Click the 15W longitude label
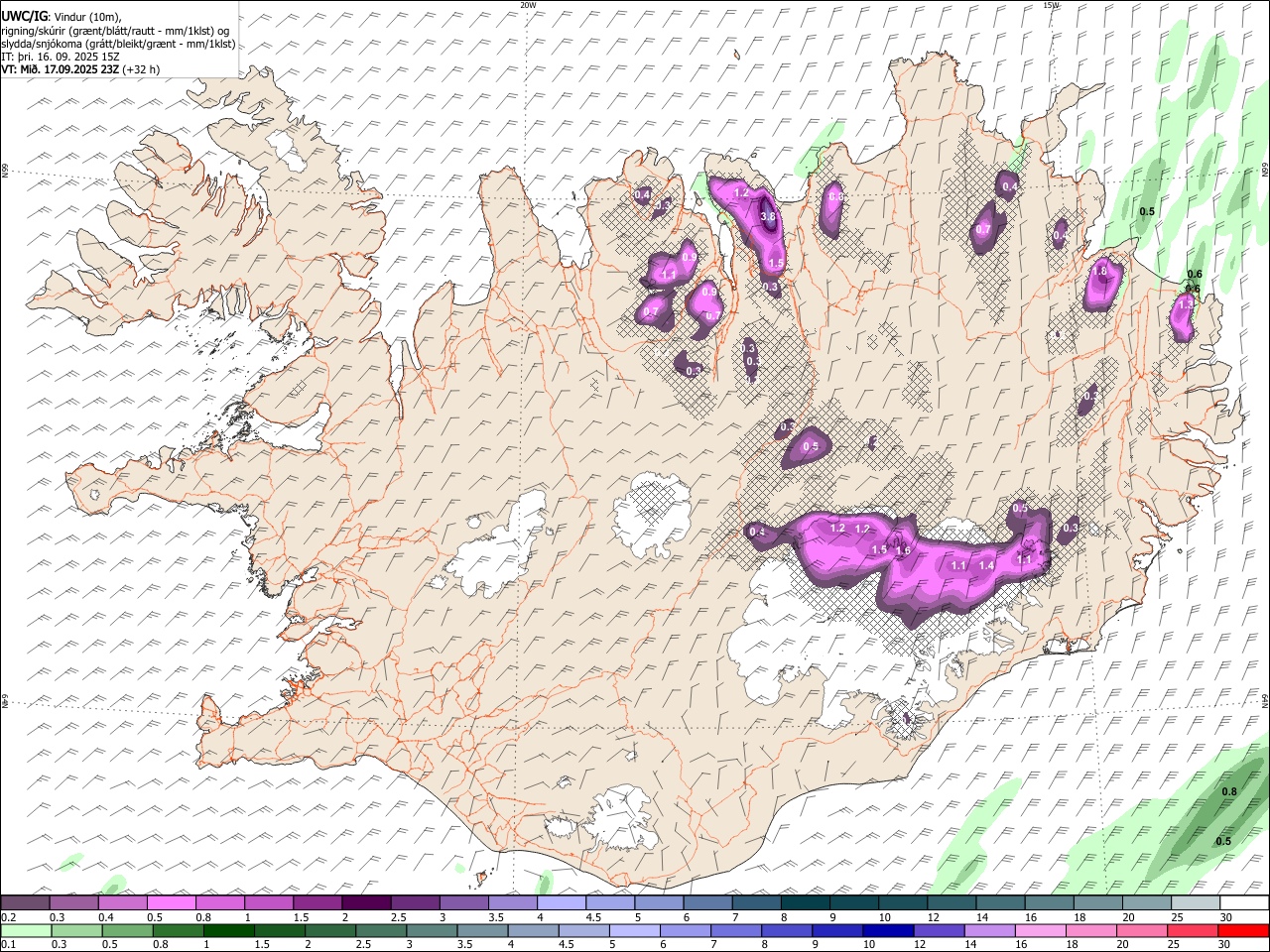Image resolution: width=1270 pixels, height=952 pixels. [1051, 5]
